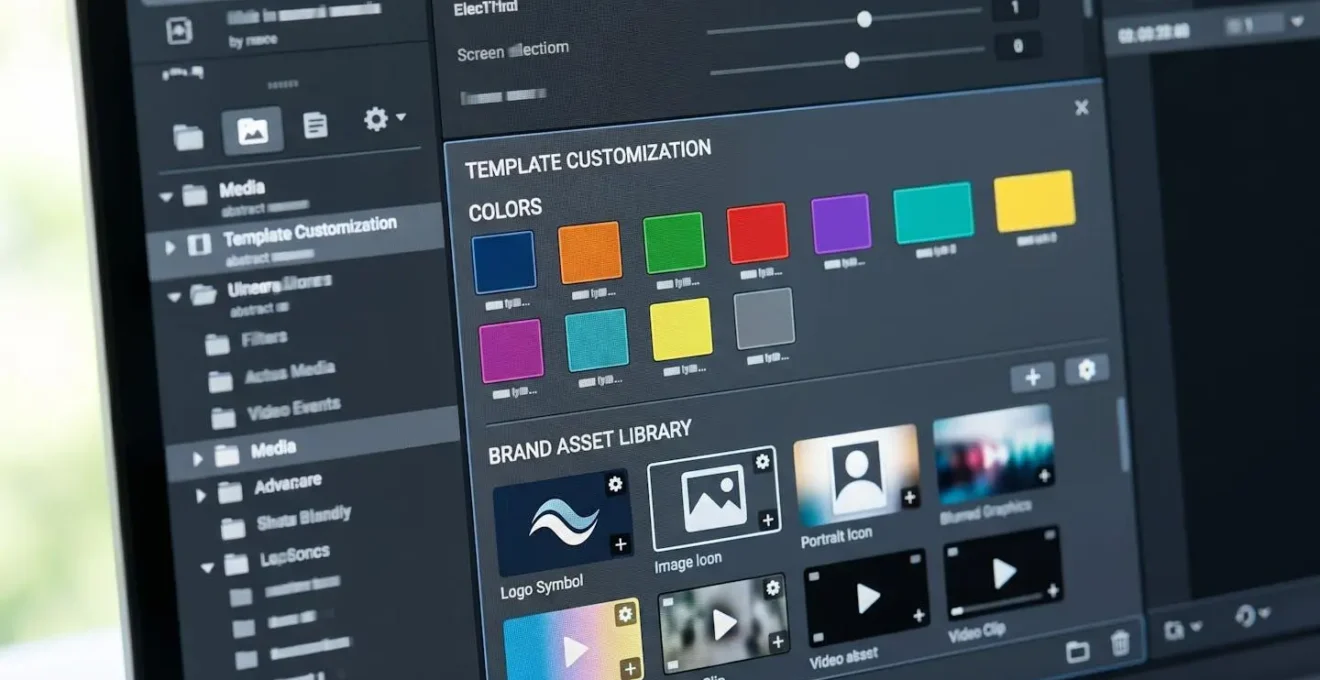
Task: Pick the magenta color swatch
Action: coord(511,351)
